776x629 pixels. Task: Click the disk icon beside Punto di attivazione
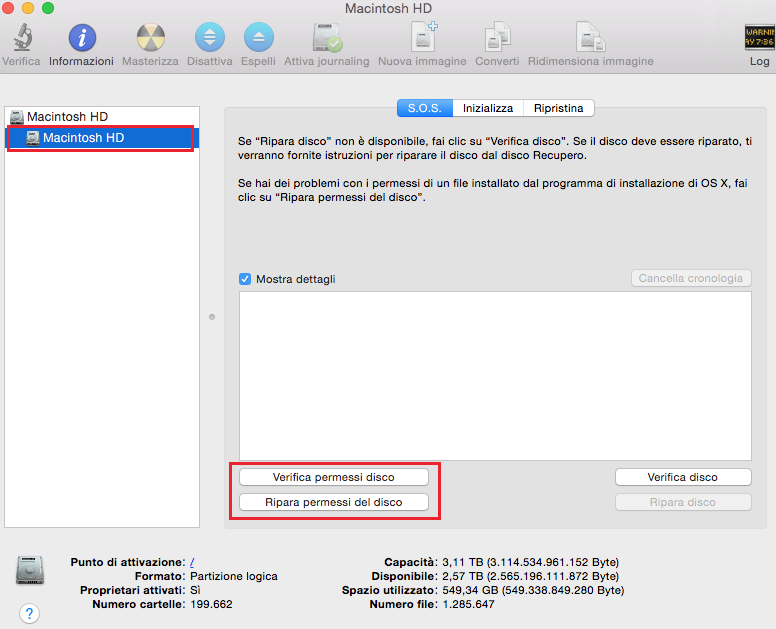tap(30, 570)
